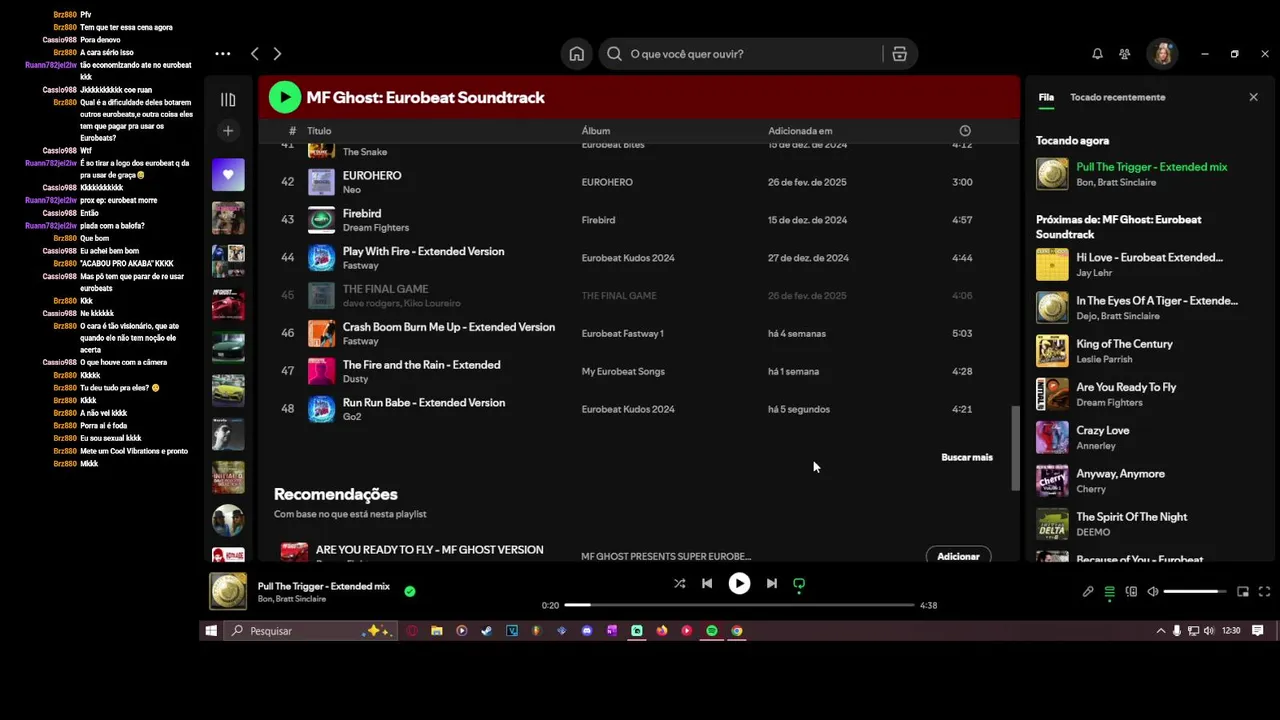1280x720 pixels.
Task: Click Crash Boom Burn Me Up cover thumbnail
Action: pyautogui.click(x=321, y=333)
